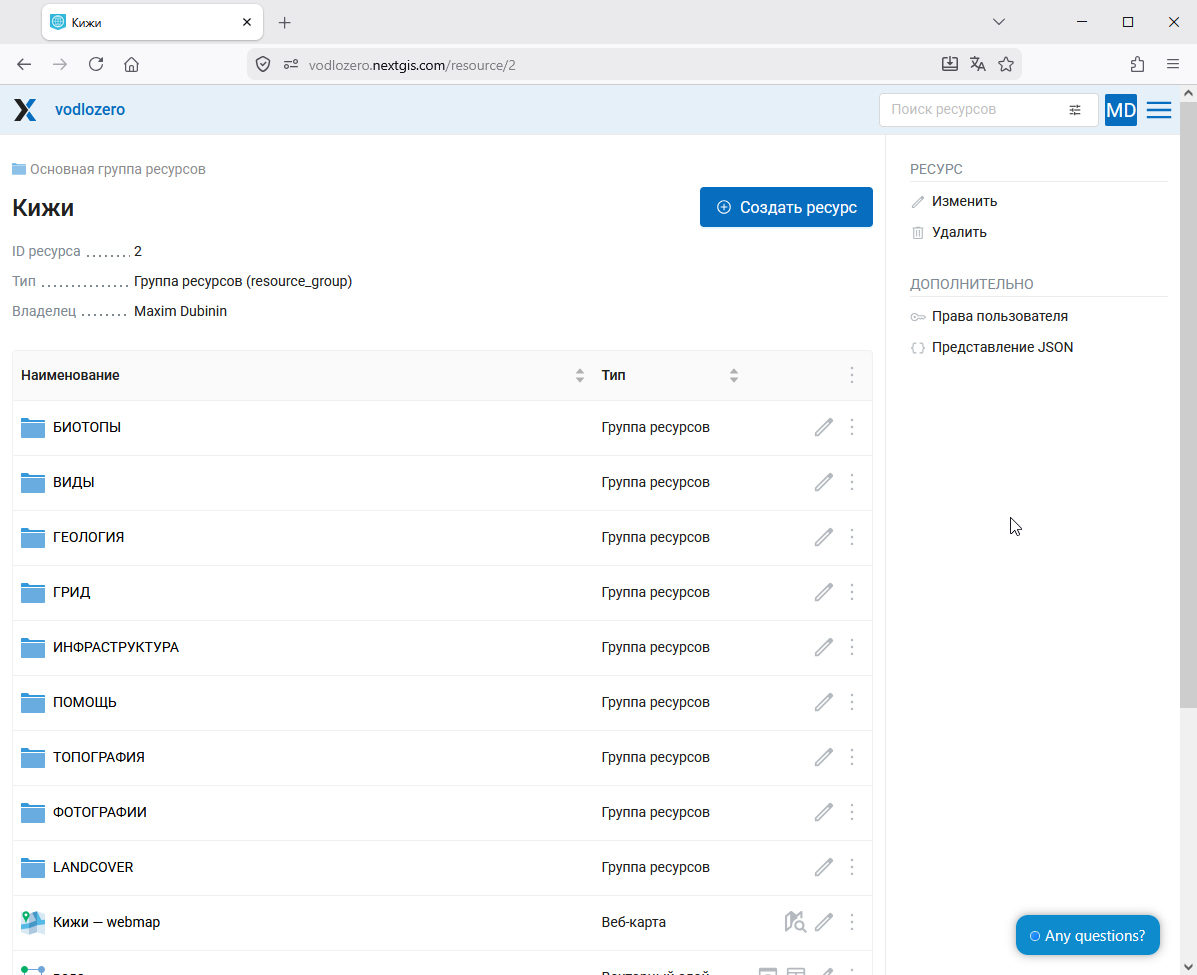Open more options for ГРИД row
The height and width of the screenshot is (975, 1197).
click(852, 592)
